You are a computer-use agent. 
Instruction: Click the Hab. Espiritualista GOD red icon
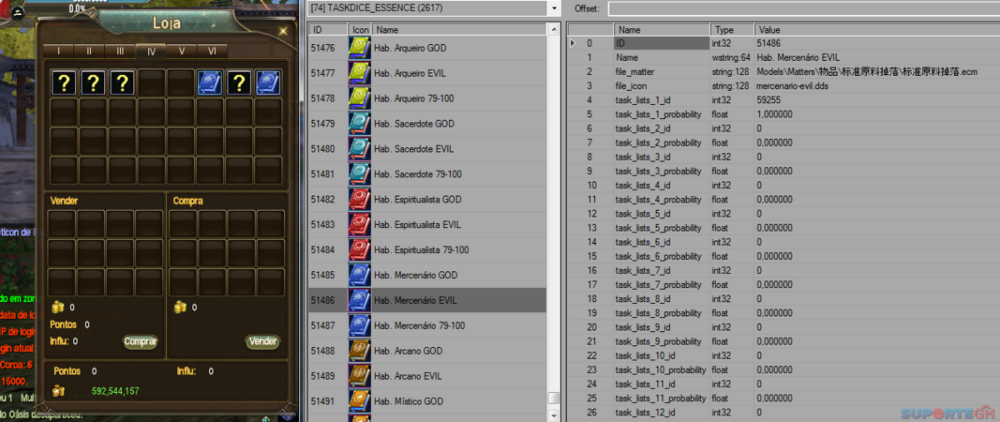click(359, 199)
